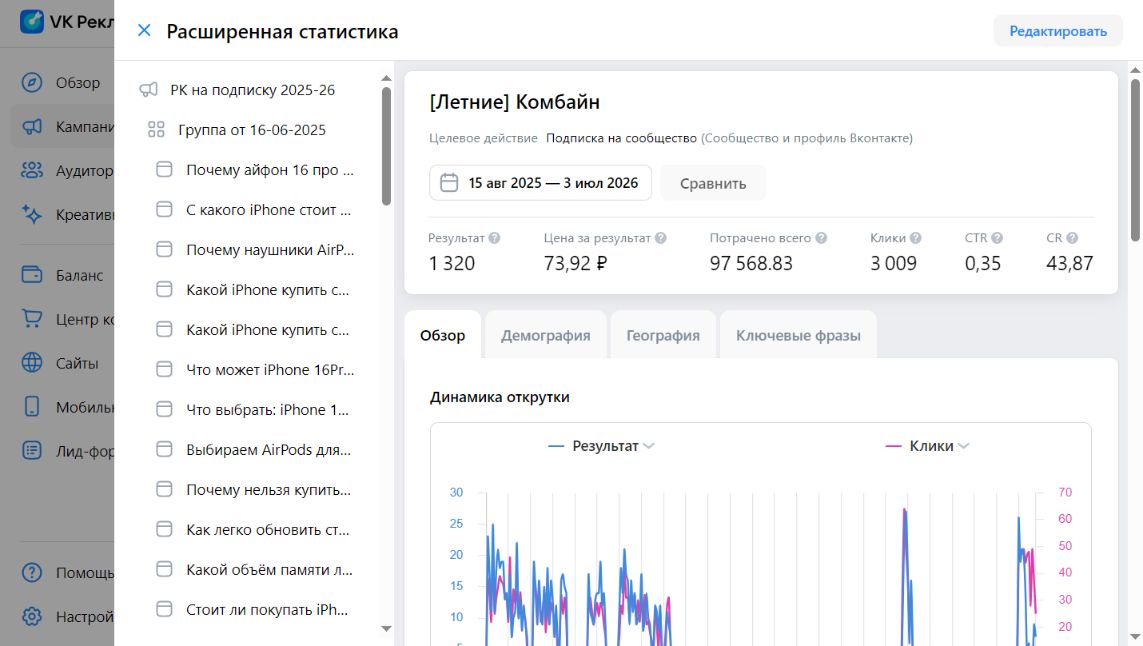Click the spent total 97 568.83
This screenshot has height=646, width=1143.
tap(751, 263)
